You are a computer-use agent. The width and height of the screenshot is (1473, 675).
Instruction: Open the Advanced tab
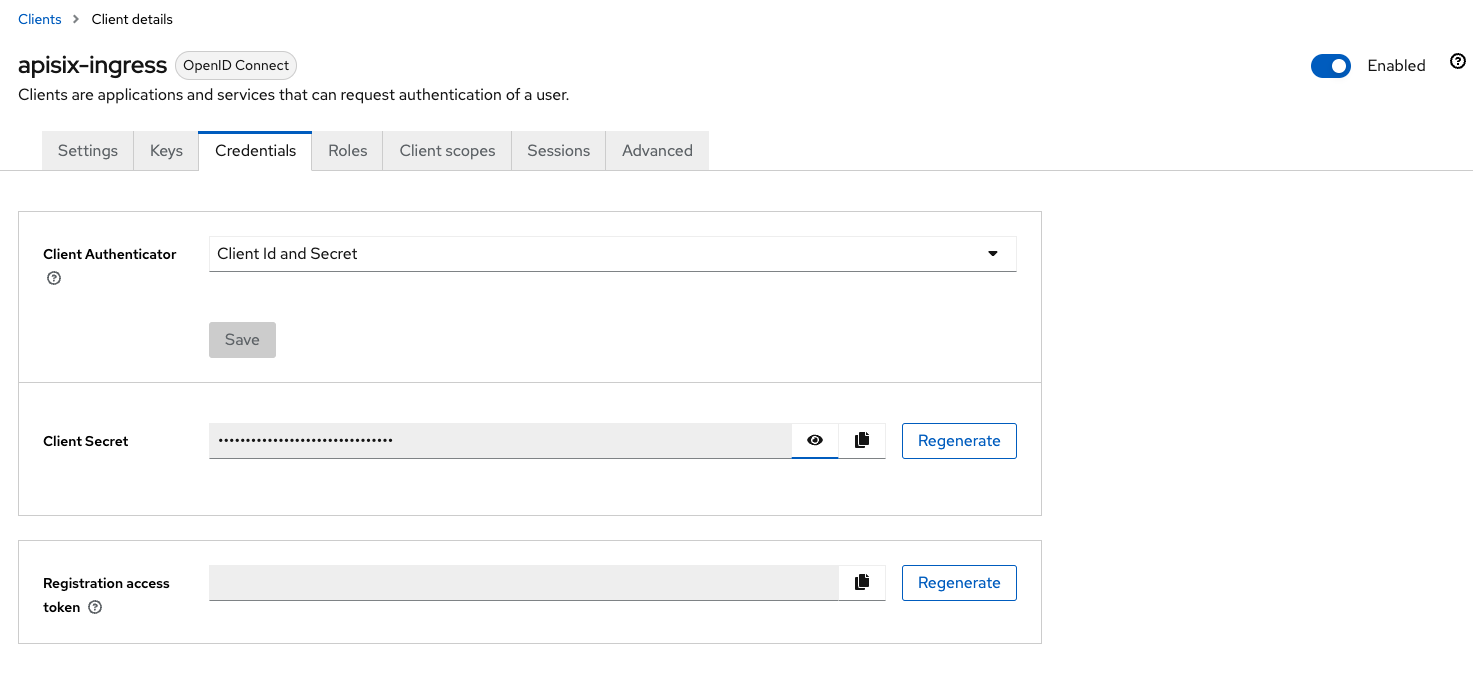coord(657,150)
